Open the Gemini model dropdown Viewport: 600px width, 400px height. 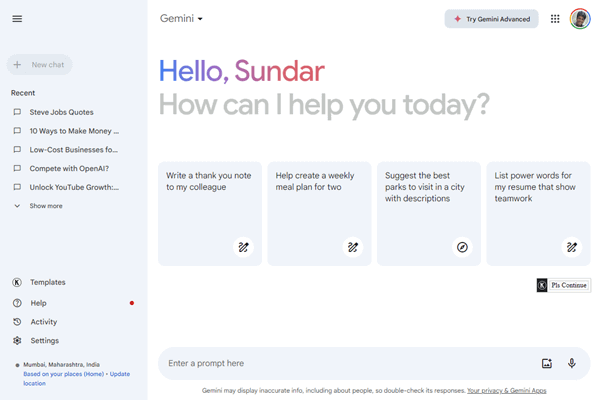pyautogui.click(x=181, y=18)
